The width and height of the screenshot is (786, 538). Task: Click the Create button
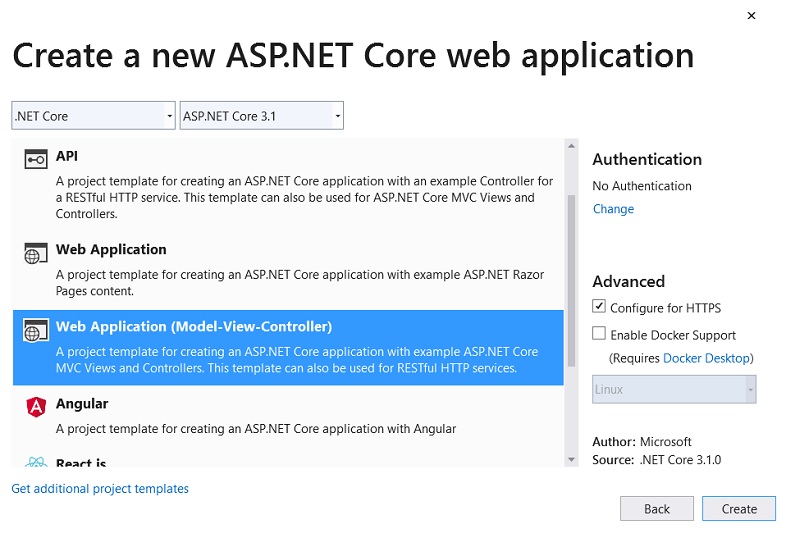coord(739,509)
